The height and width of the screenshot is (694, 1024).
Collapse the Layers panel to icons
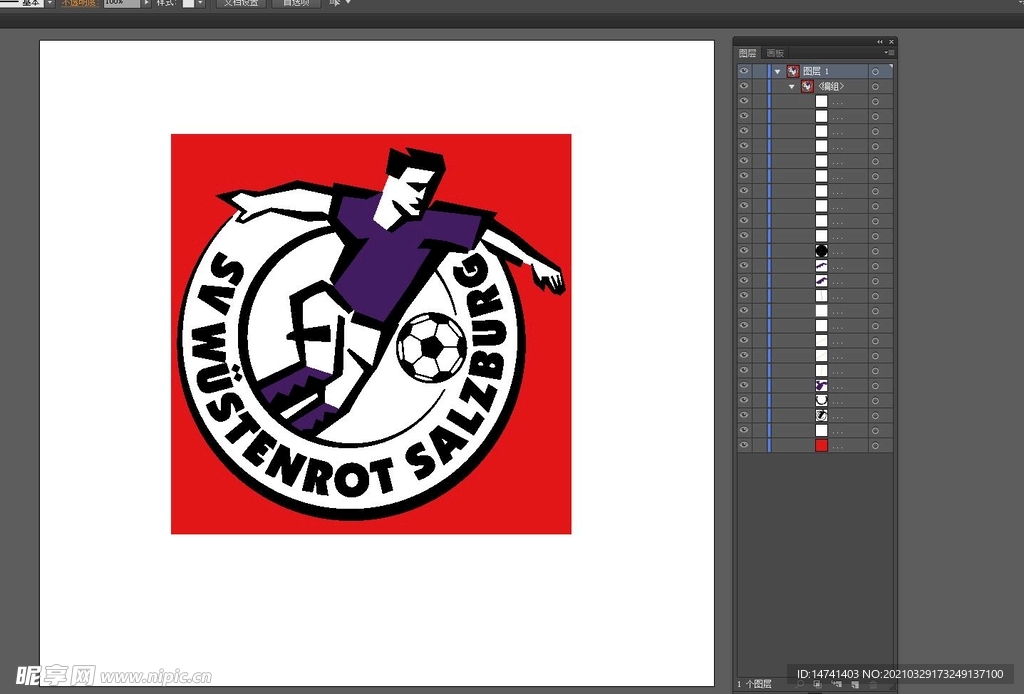[880, 42]
